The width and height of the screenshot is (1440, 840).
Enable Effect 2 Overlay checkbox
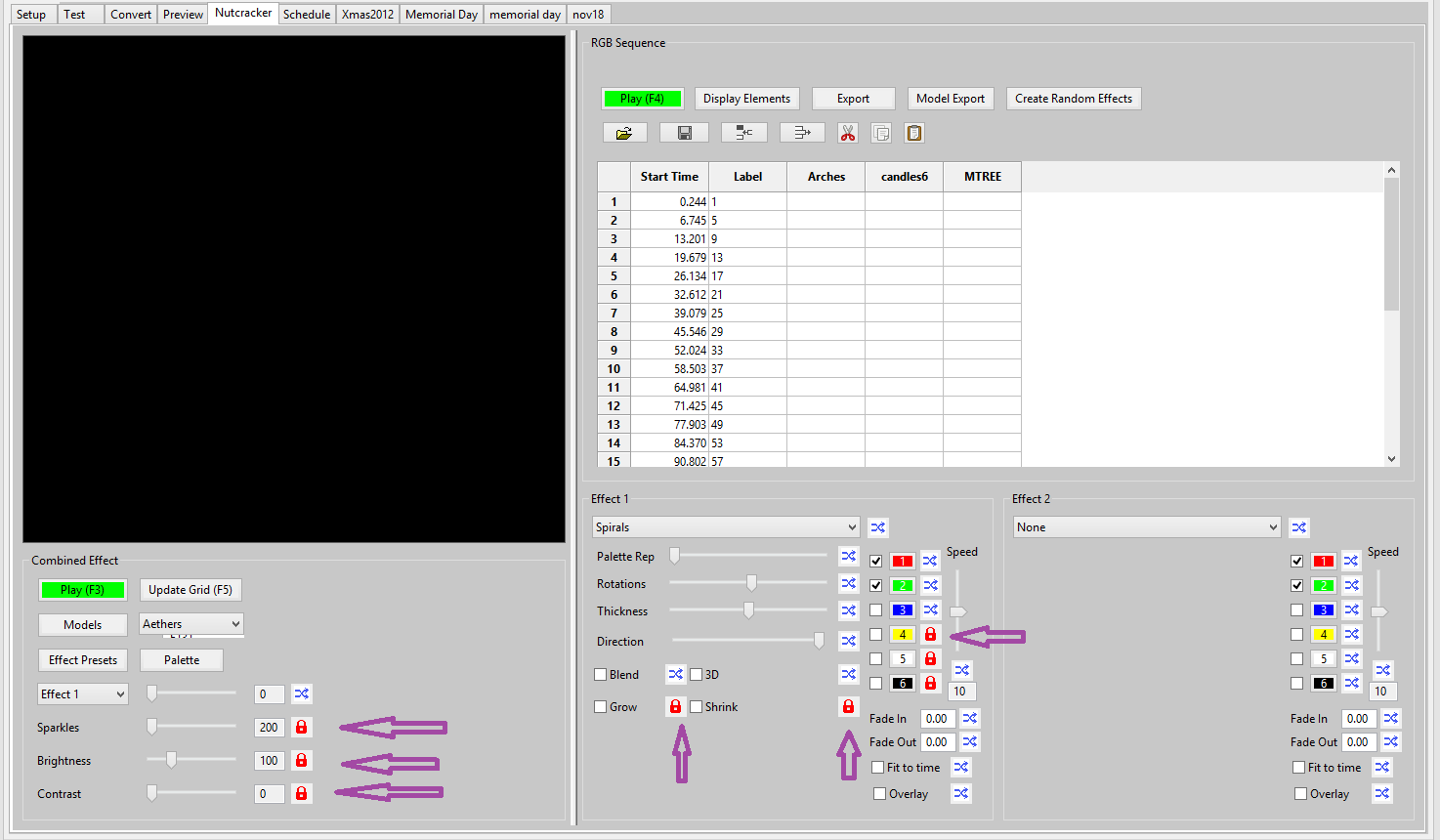pyautogui.click(x=1300, y=793)
